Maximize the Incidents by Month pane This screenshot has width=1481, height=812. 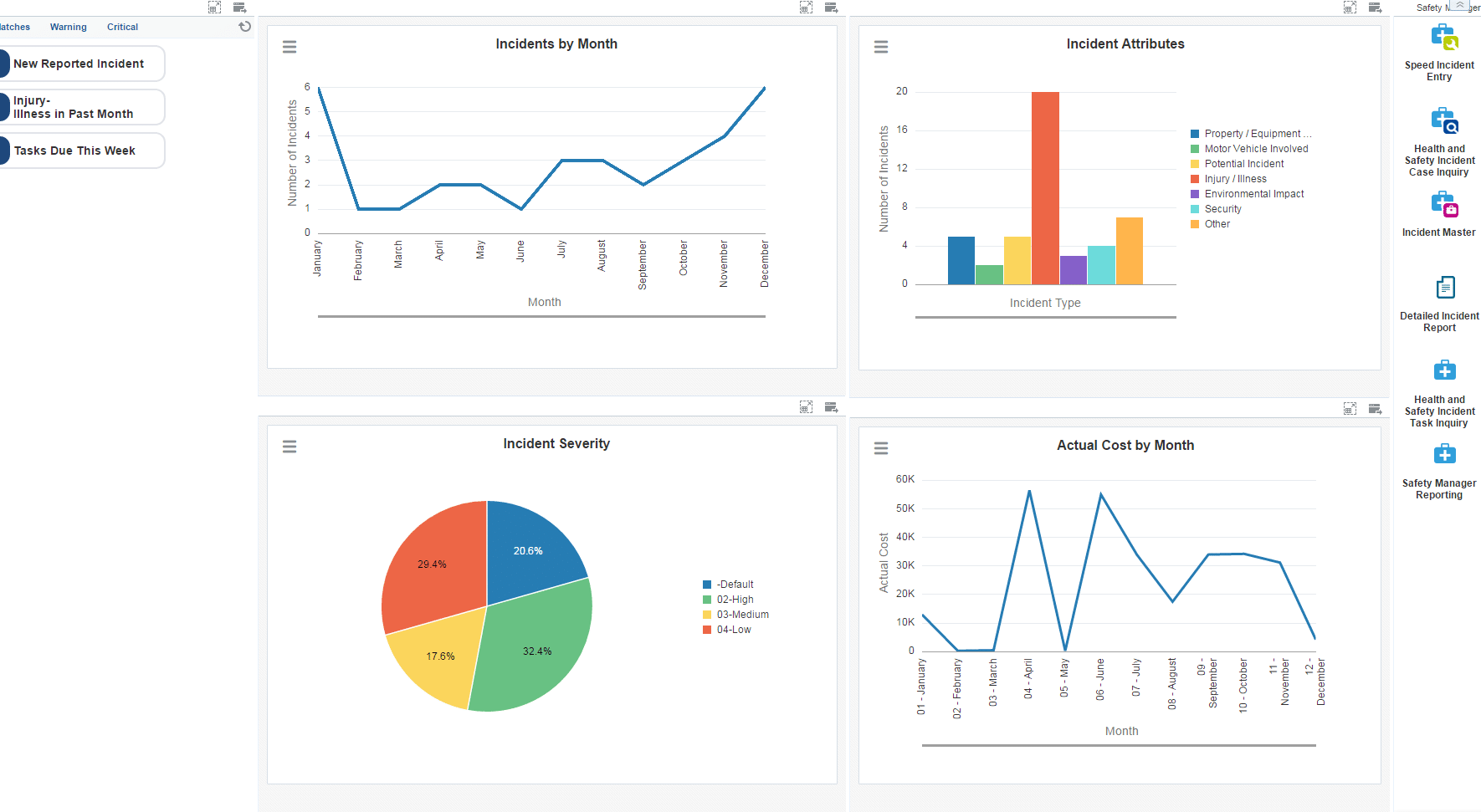[x=807, y=8]
